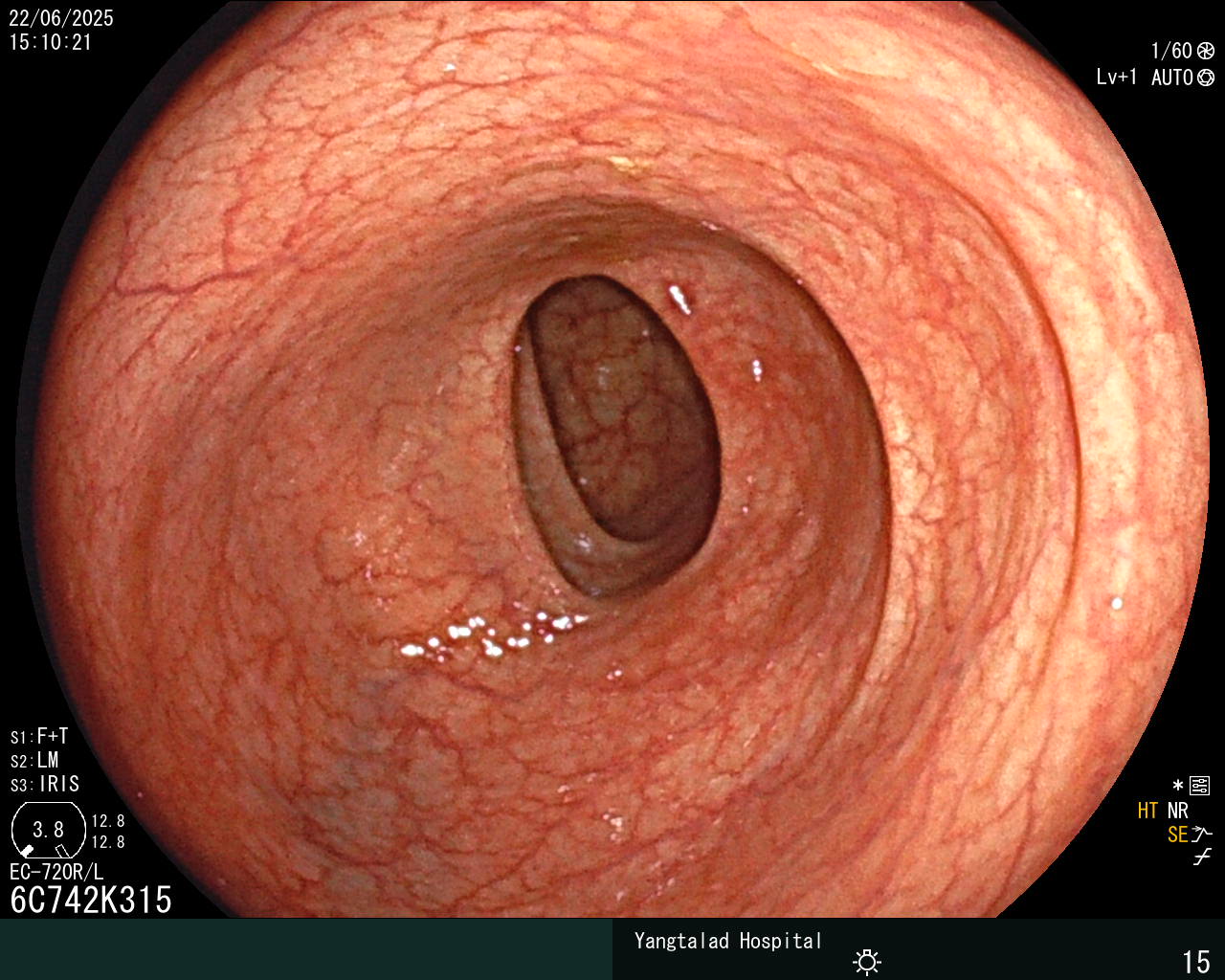
Task: Click the scope tip diagram showing 3.8
Action: click(48, 830)
